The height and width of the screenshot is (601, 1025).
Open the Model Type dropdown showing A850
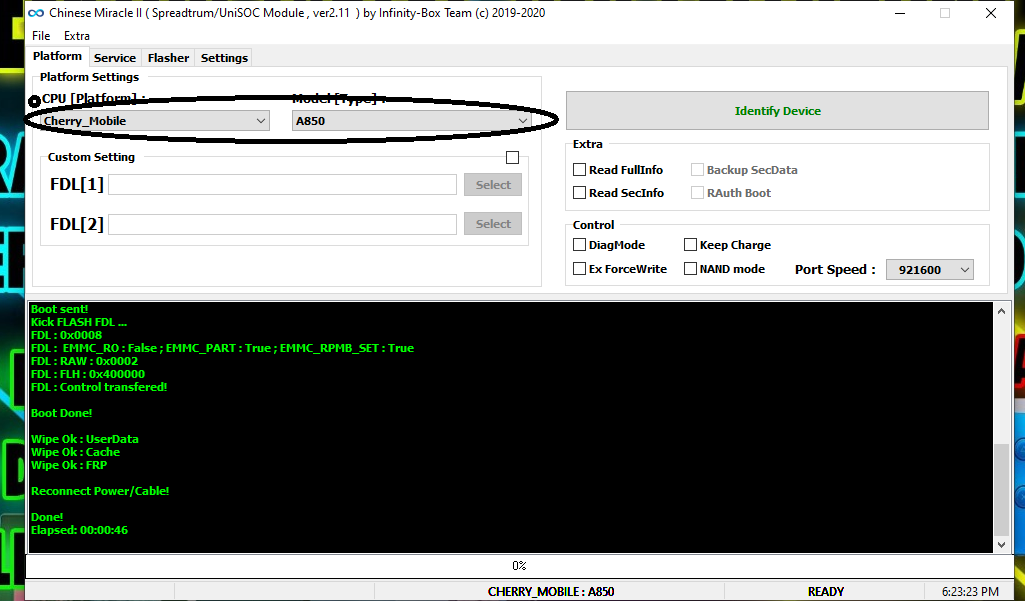(411, 121)
